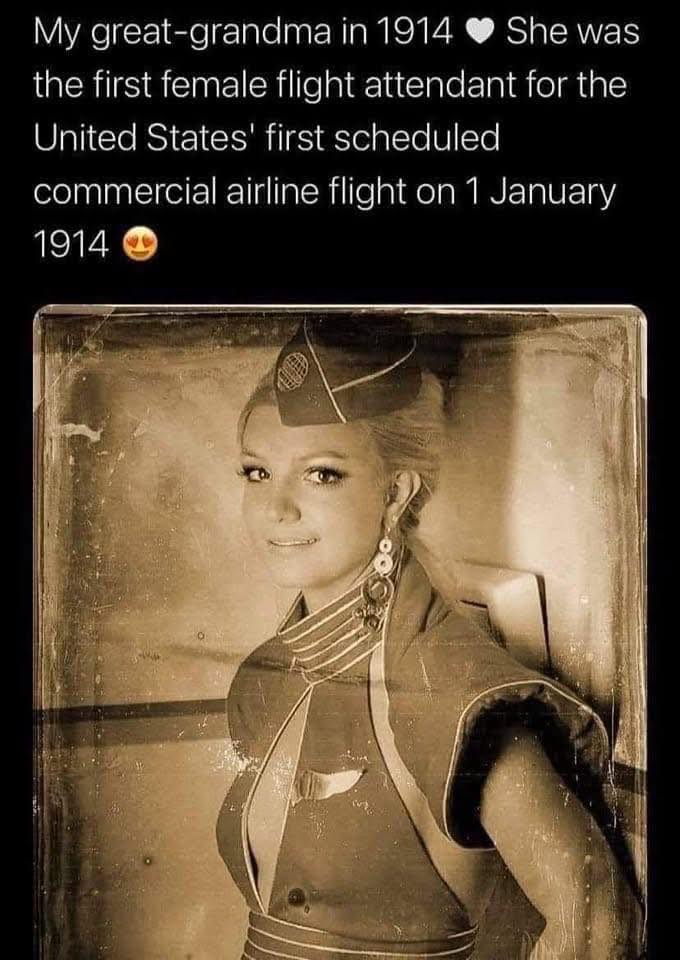680x960 pixels.
Task: Click the striped waistband at the photo bottom
Action: pyautogui.click(x=361, y=943)
